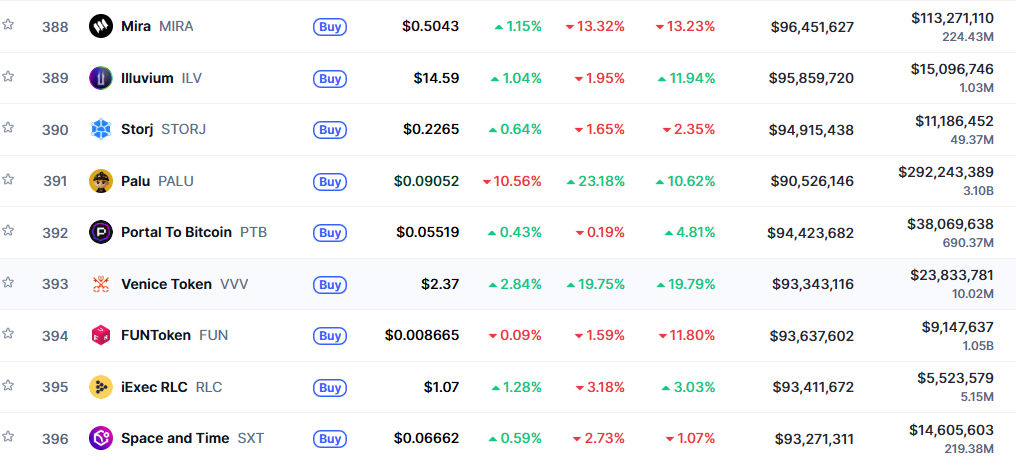Click the FUNToken logo icon
The width and height of the screenshot is (1016, 459).
click(101, 335)
